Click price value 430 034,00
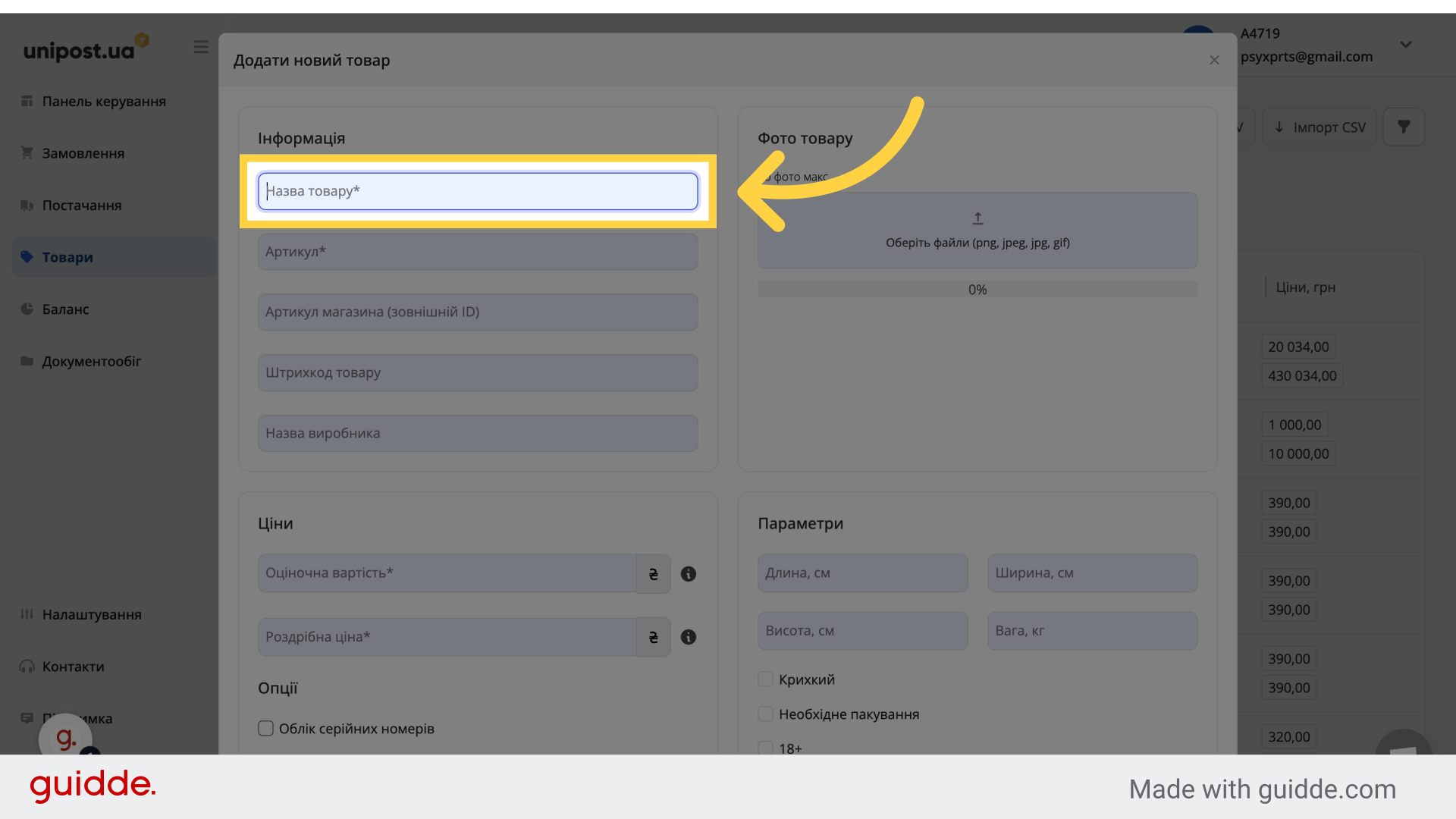 click(1302, 376)
